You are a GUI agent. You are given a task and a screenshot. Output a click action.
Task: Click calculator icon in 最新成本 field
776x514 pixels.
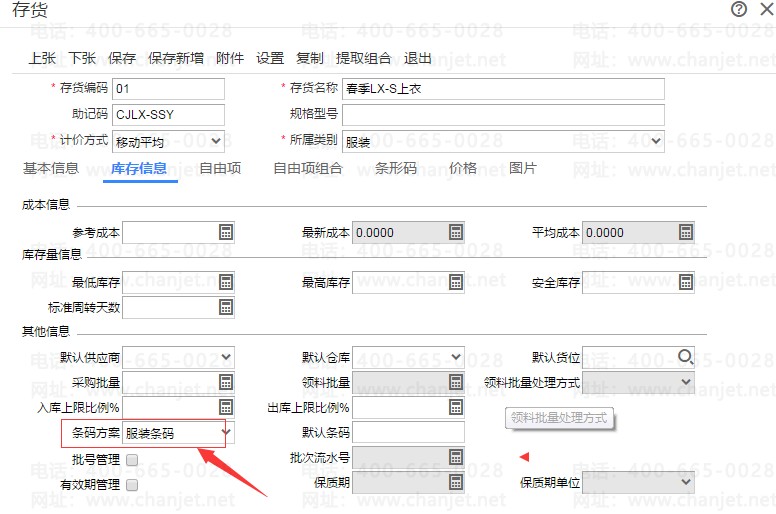pos(456,232)
